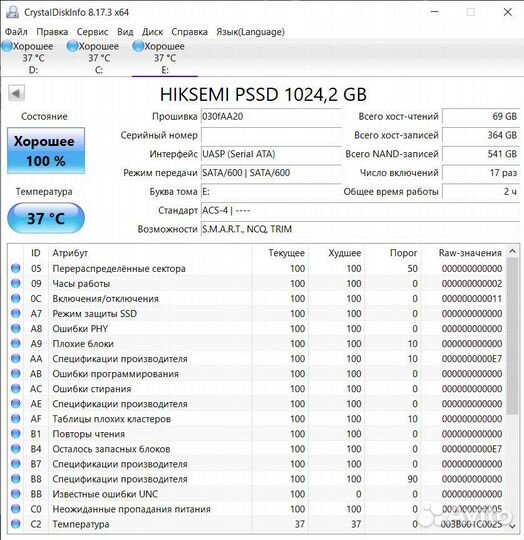
Task: Click status icon of Таблицы плохих кластеров row
Action: click(16, 419)
